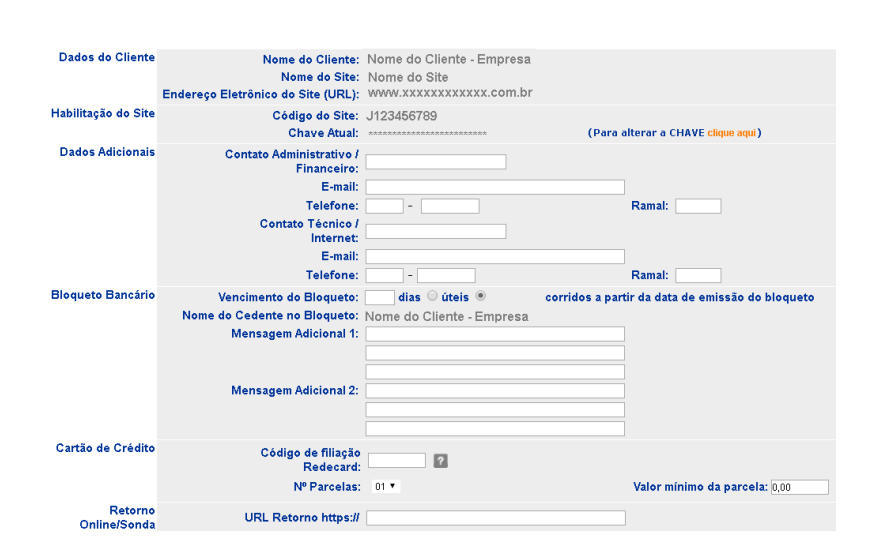The height and width of the screenshot is (560, 888).
Task: Click the 'Dados do Cliente' section heading
Action: [x=107, y=57]
